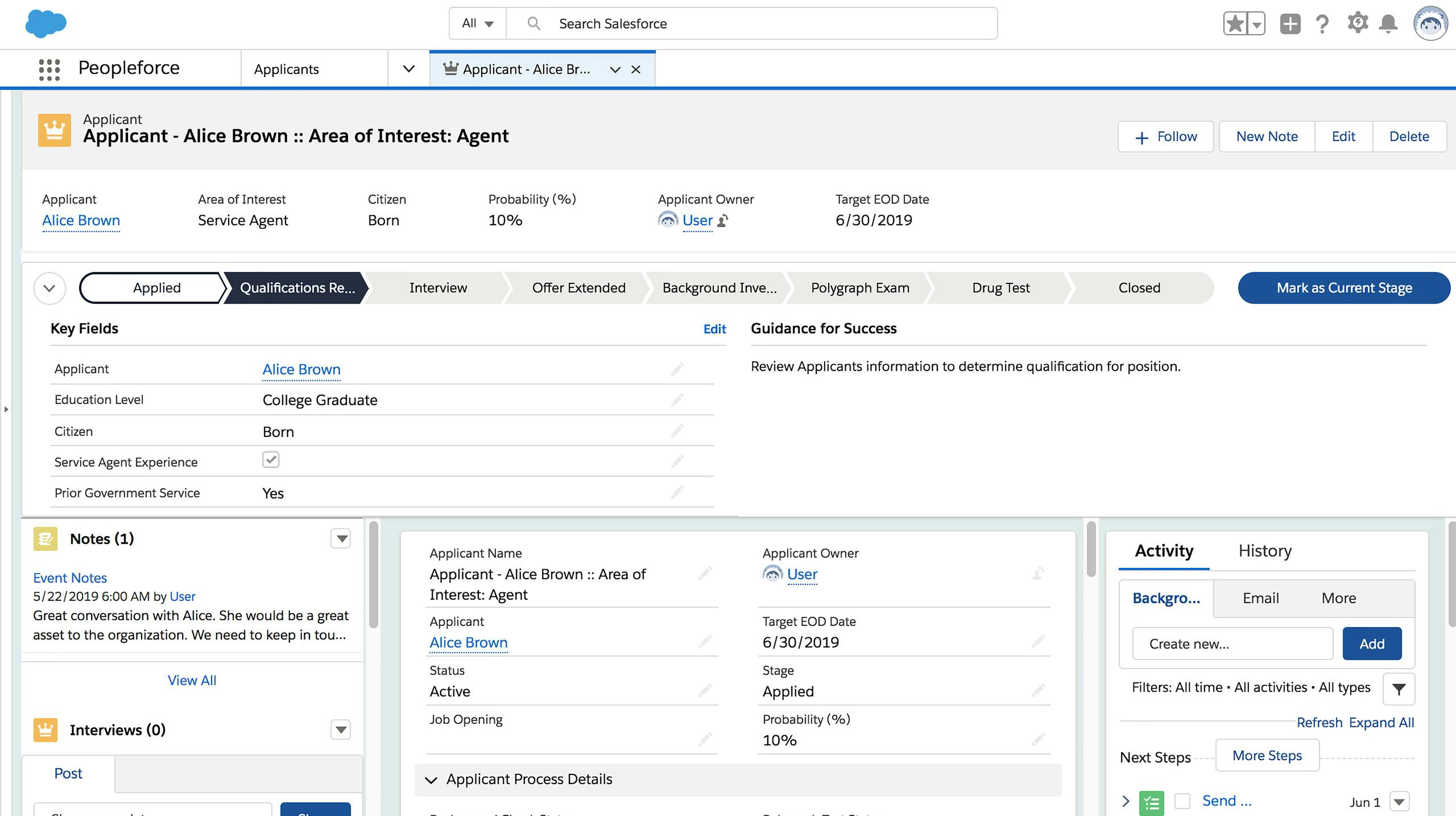This screenshot has height=816, width=1456.
Task: Select the Activity tab
Action: pyautogui.click(x=1164, y=551)
